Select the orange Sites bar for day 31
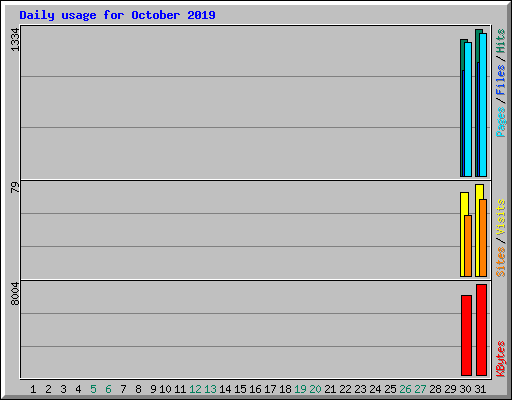This screenshot has width=512, height=400. [x=483, y=238]
